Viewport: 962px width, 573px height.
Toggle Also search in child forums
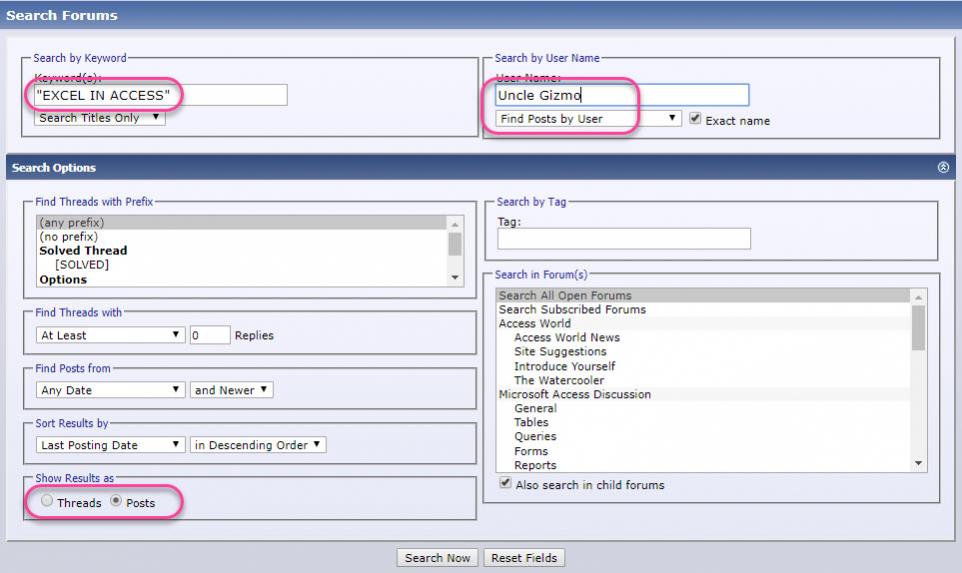505,483
